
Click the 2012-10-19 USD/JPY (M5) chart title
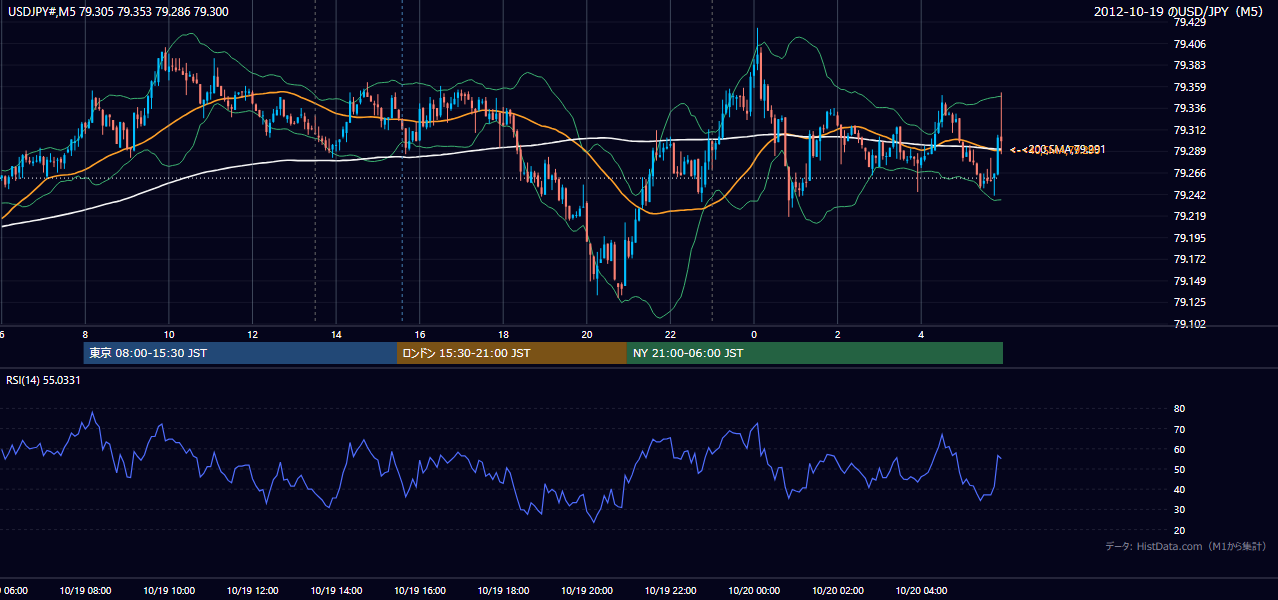pyautogui.click(x=1180, y=12)
